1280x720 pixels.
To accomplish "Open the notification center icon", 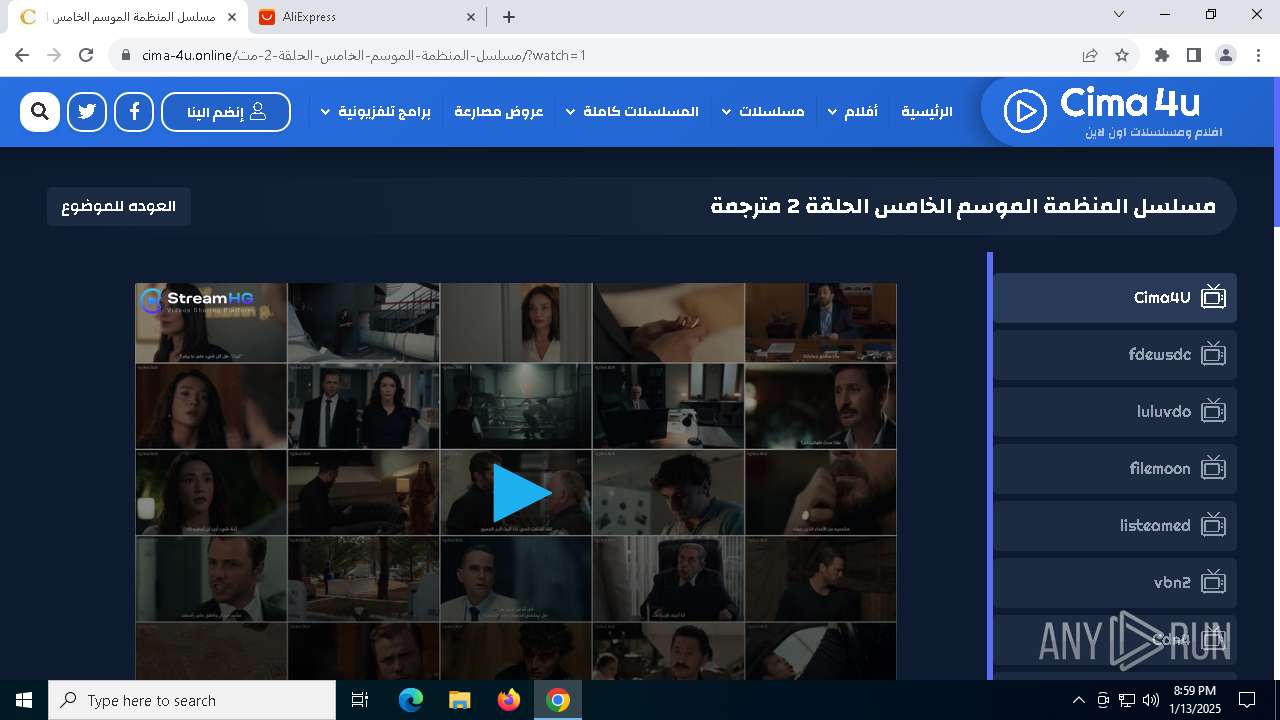I will tap(1247, 700).
